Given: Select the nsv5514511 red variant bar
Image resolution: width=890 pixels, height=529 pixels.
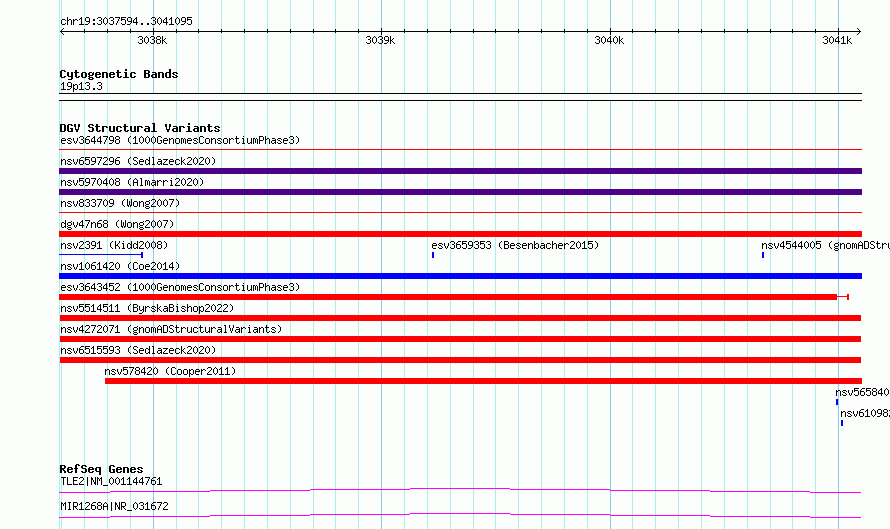Looking at the screenshot, I should coord(460,318).
